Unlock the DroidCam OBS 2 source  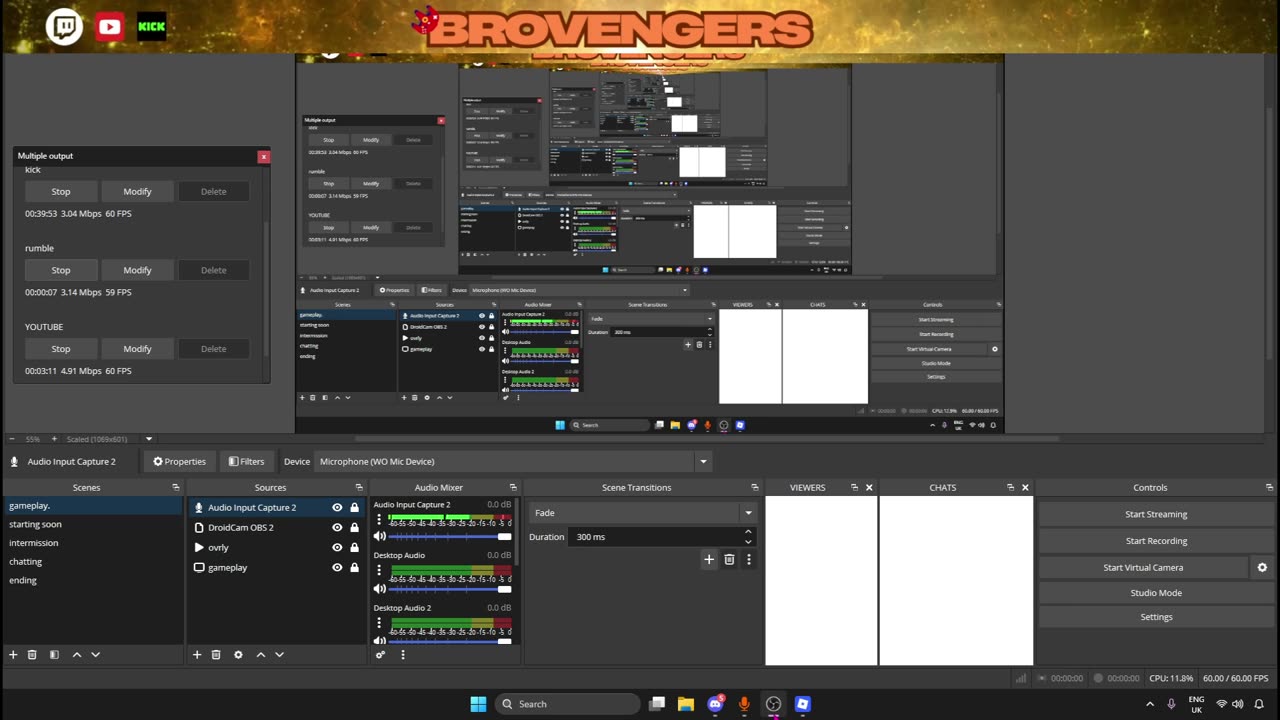coord(354,528)
